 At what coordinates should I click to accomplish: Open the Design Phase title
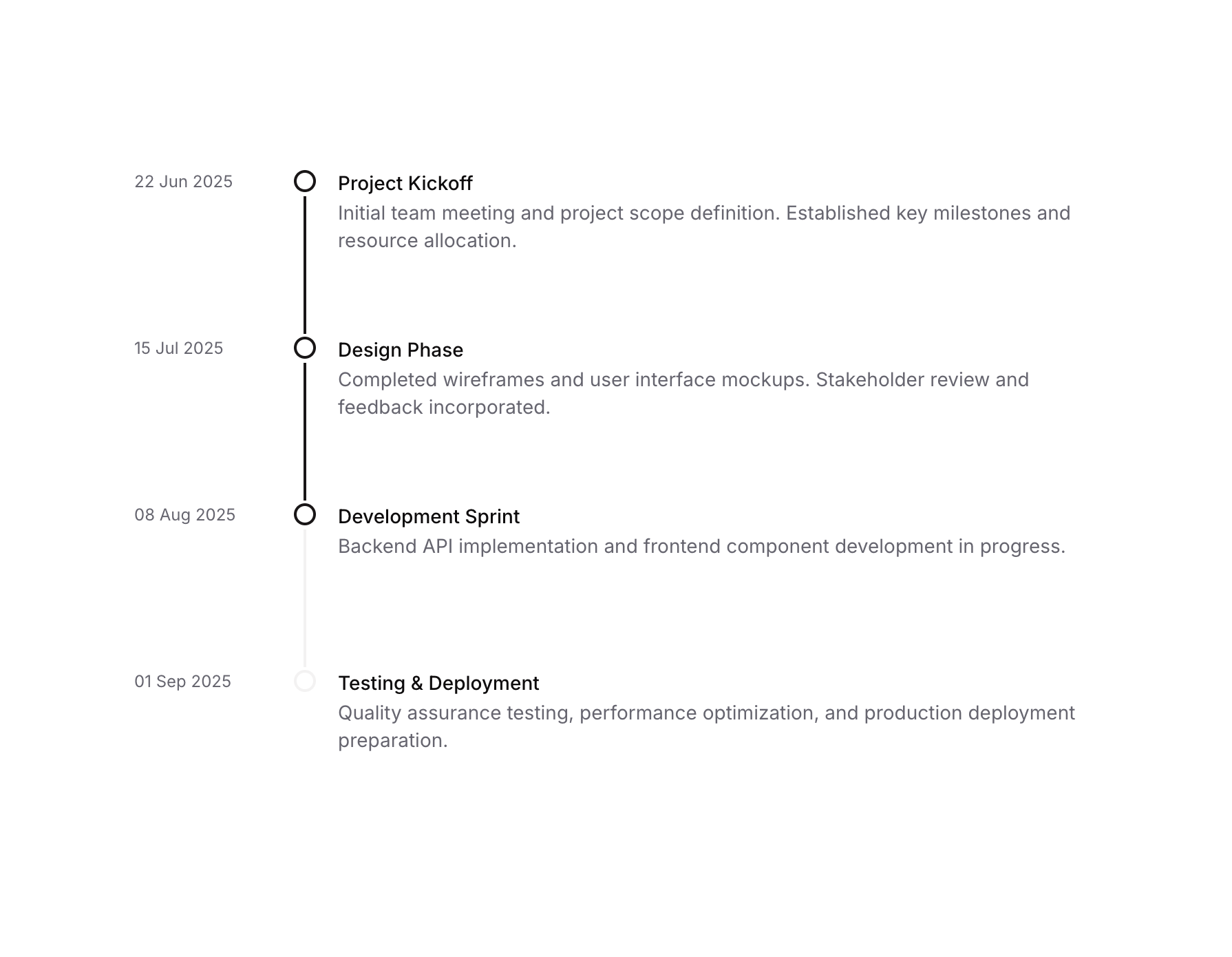[x=401, y=350]
